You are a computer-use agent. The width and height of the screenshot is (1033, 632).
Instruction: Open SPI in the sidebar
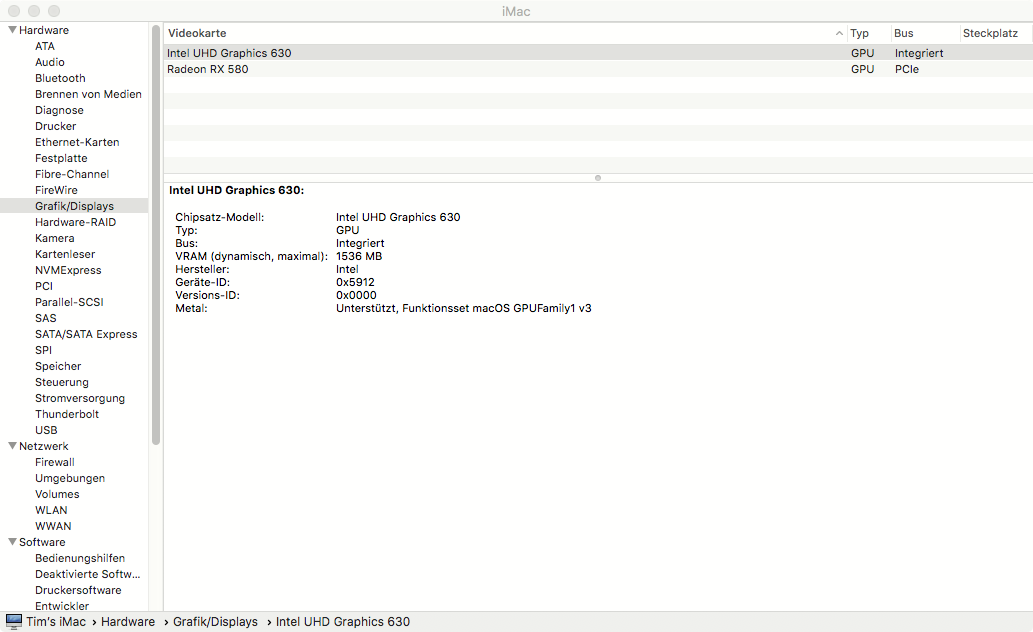43,350
